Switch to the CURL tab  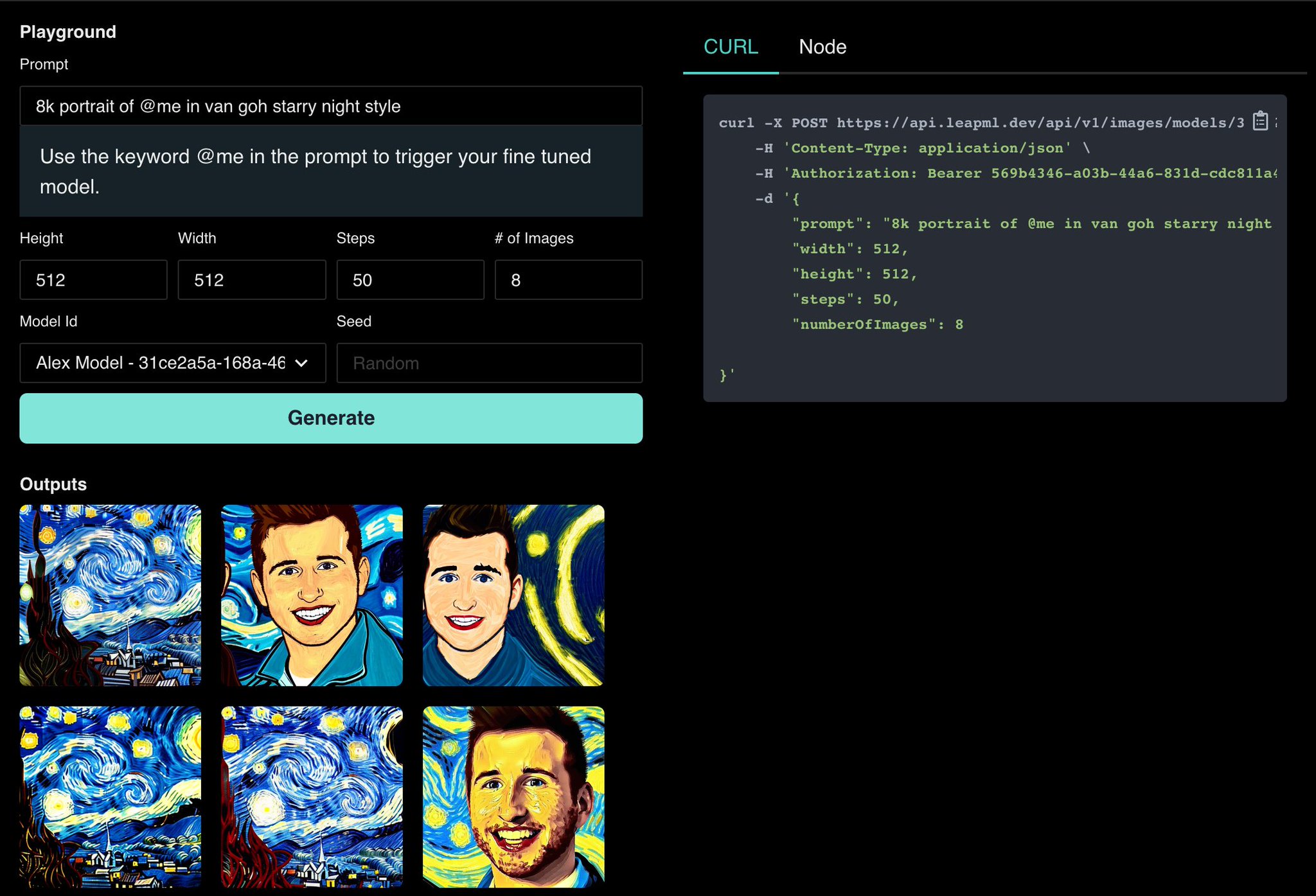(x=731, y=47)
